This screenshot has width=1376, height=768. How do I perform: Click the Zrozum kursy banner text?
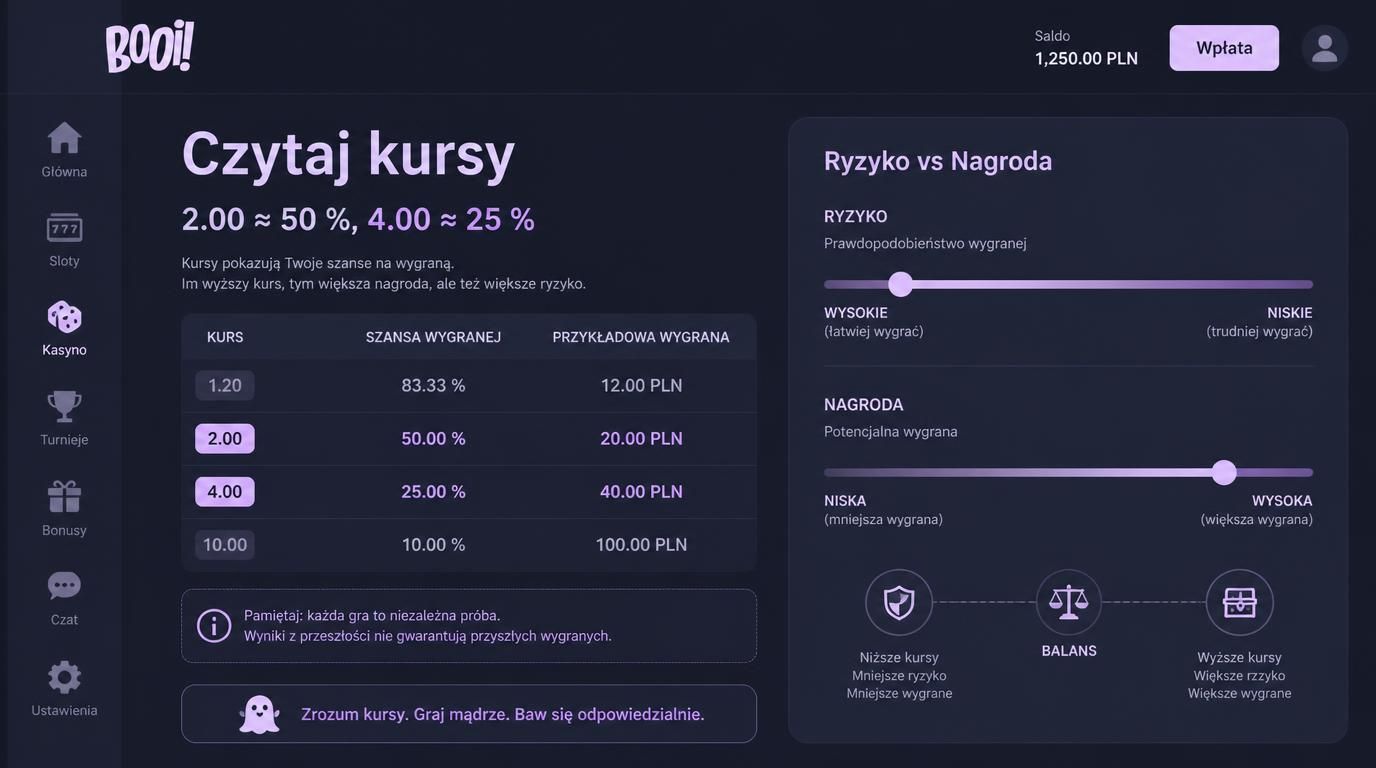click(503, 714)
